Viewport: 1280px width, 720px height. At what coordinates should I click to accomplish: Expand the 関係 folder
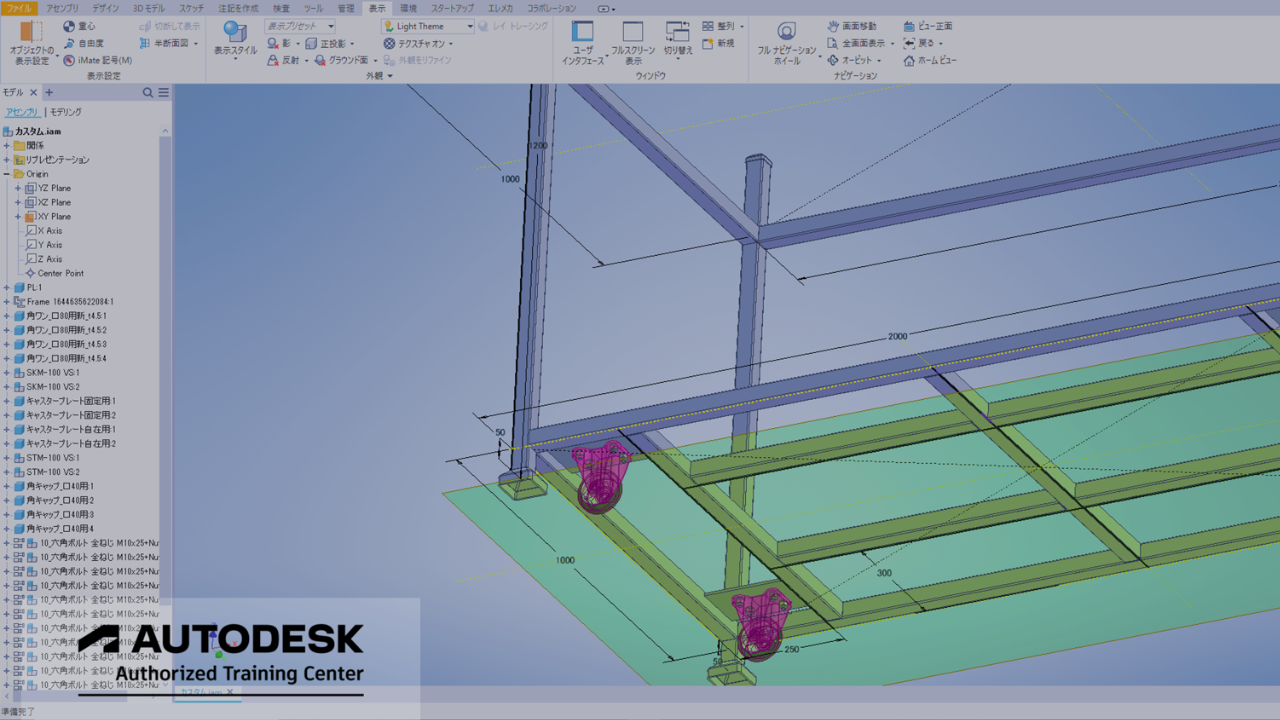point(6,145)
